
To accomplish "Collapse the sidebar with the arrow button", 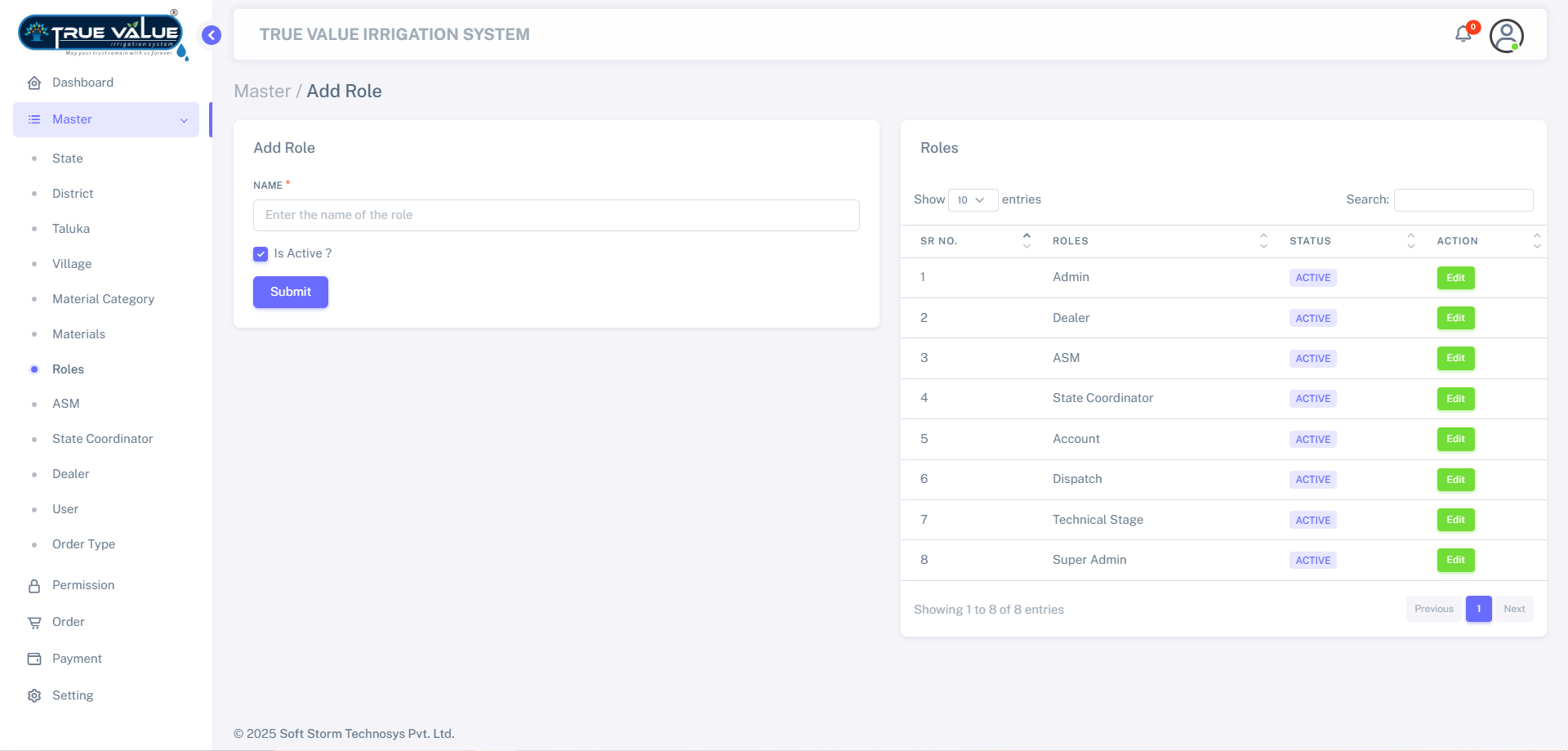I will click(x=211, y=35).
